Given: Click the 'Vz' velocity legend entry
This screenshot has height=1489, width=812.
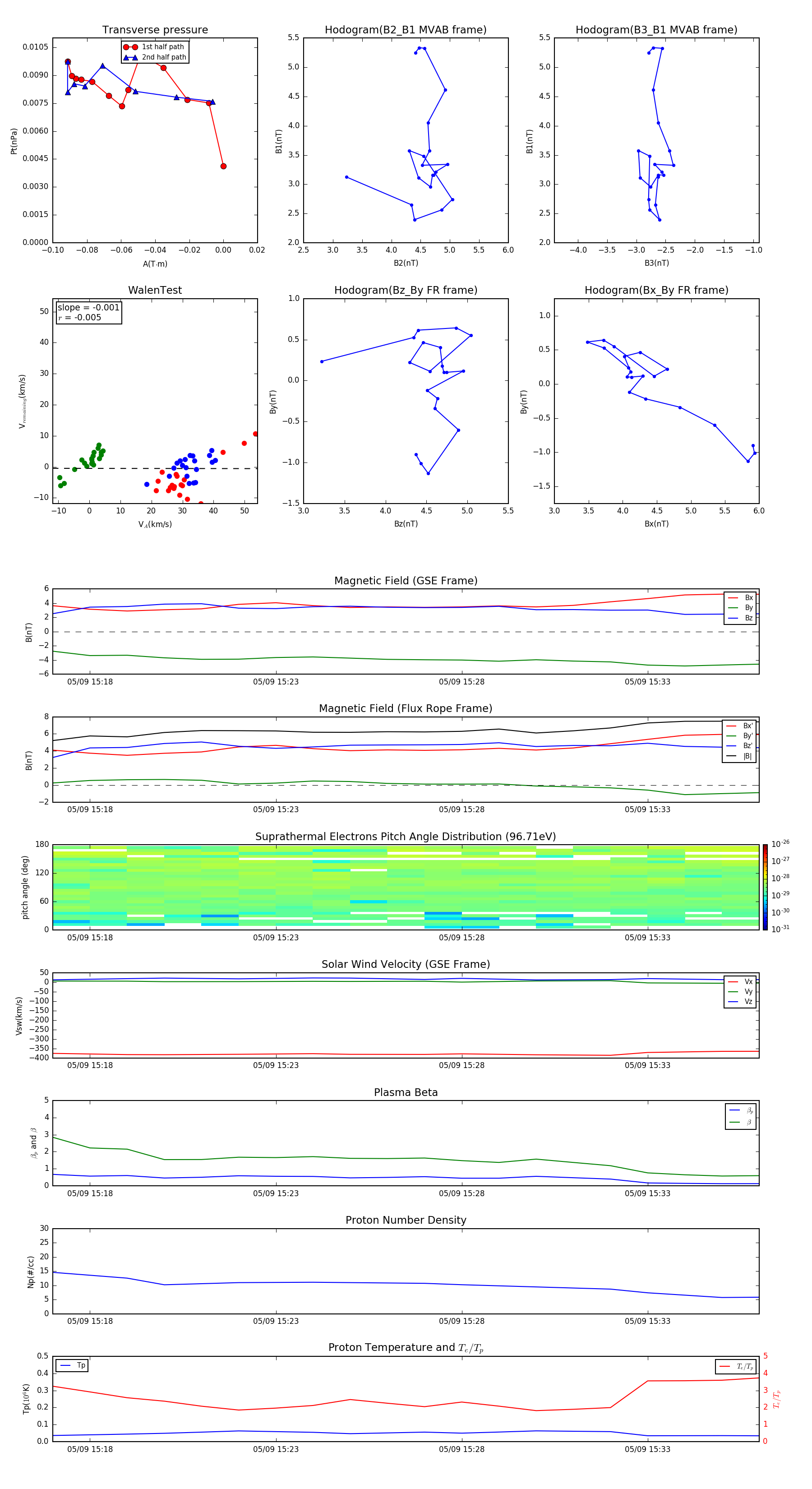Looking at the screenshot, I should pyautogui.click(x=741, y=1002).
